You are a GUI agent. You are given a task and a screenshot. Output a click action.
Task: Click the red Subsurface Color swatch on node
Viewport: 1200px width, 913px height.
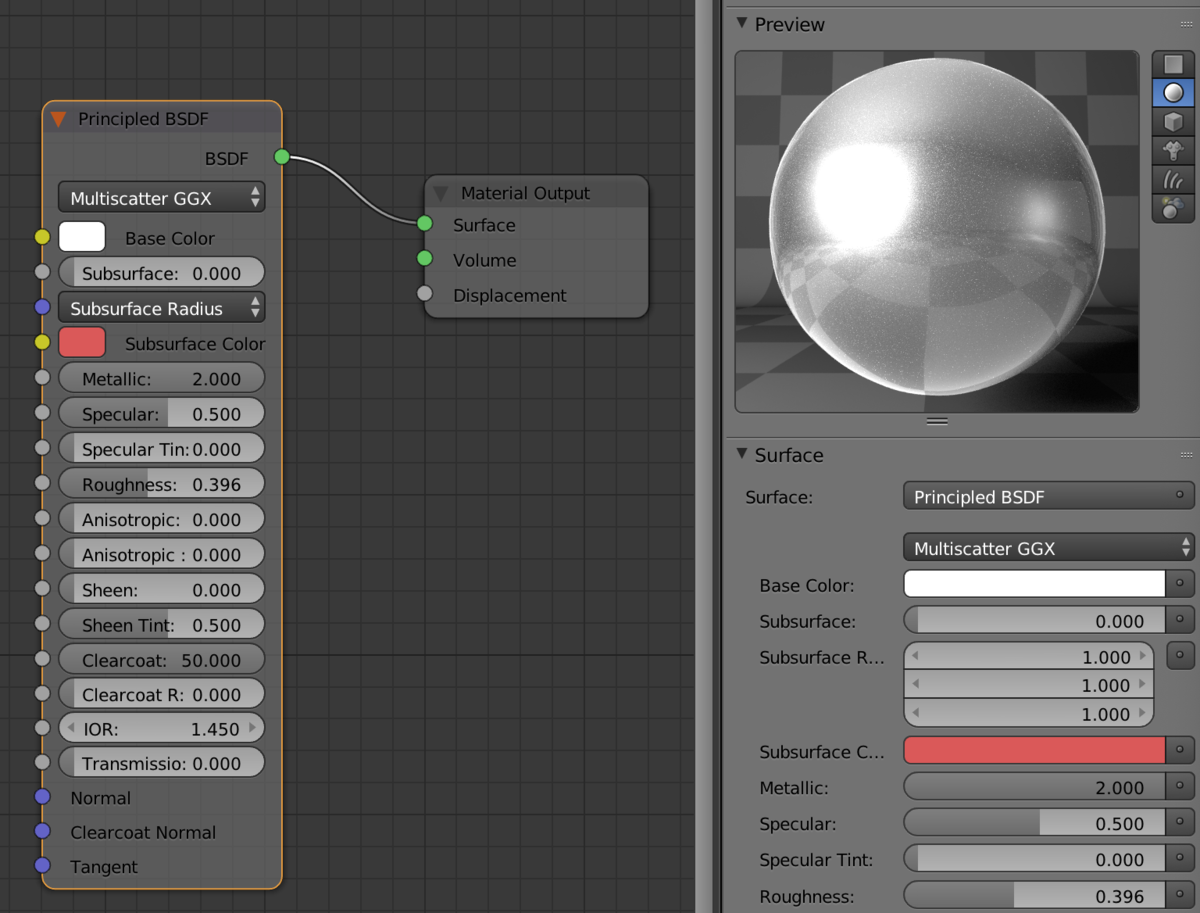pos(82,342)
